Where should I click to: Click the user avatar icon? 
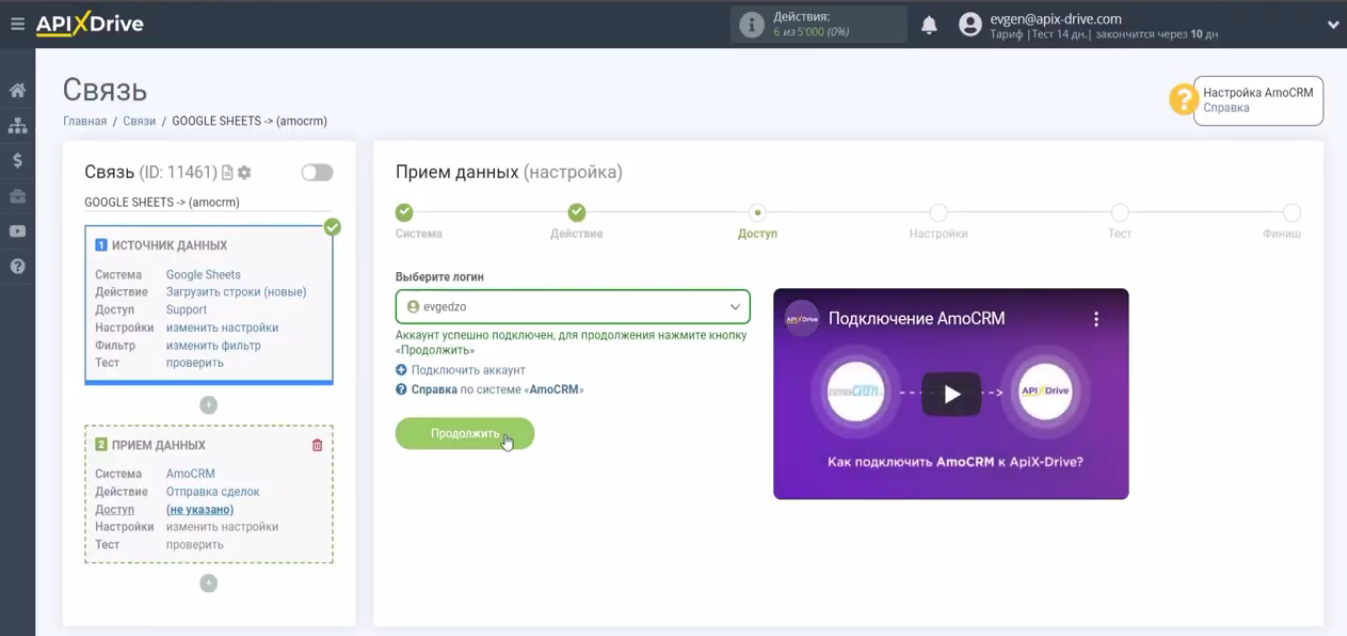970,25
